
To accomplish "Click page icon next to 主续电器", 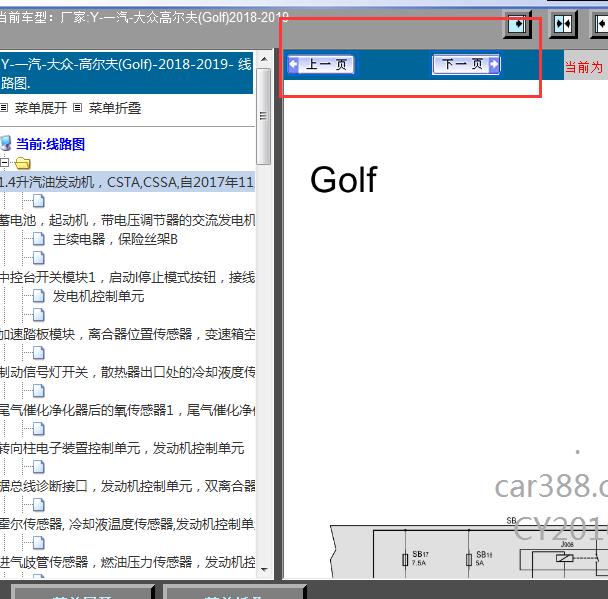I will (x=38, y=239).
